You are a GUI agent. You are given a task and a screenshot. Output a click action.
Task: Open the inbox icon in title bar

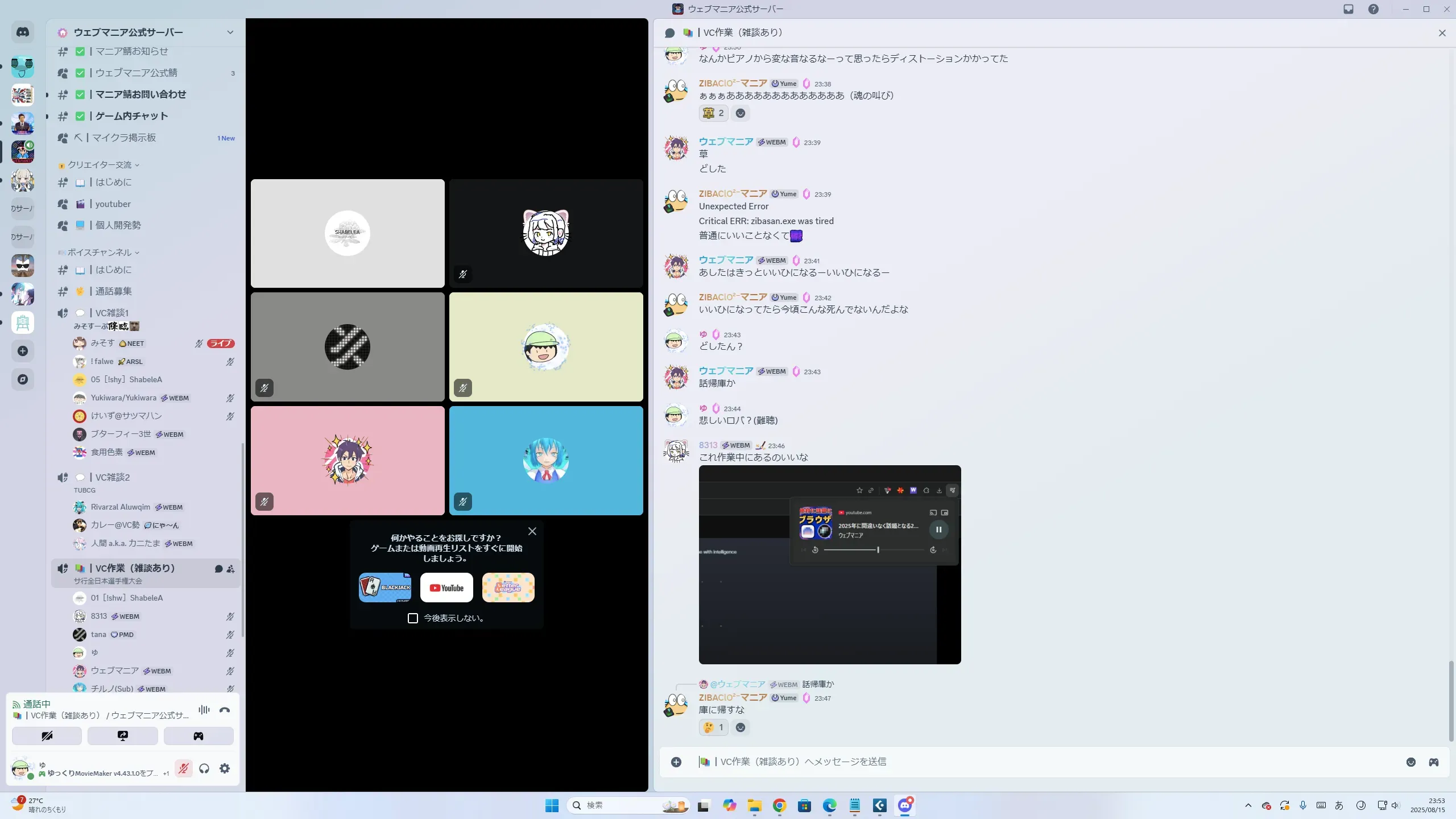click(x=1349, y=9)
